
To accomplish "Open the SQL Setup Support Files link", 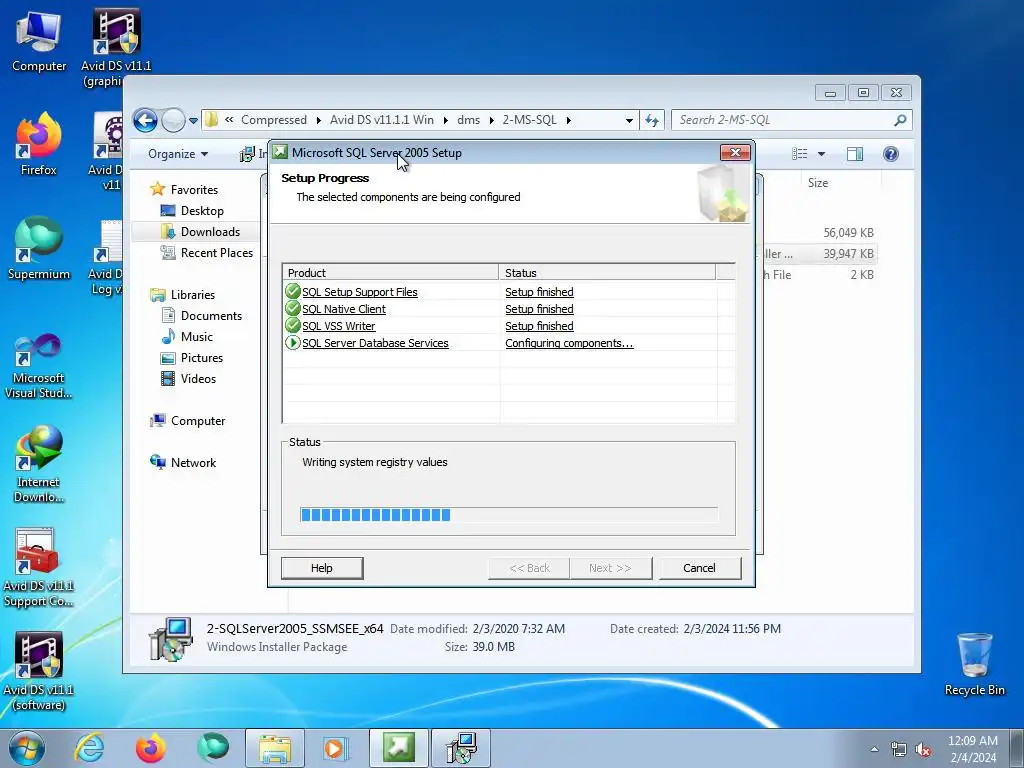I will [360, 292].
